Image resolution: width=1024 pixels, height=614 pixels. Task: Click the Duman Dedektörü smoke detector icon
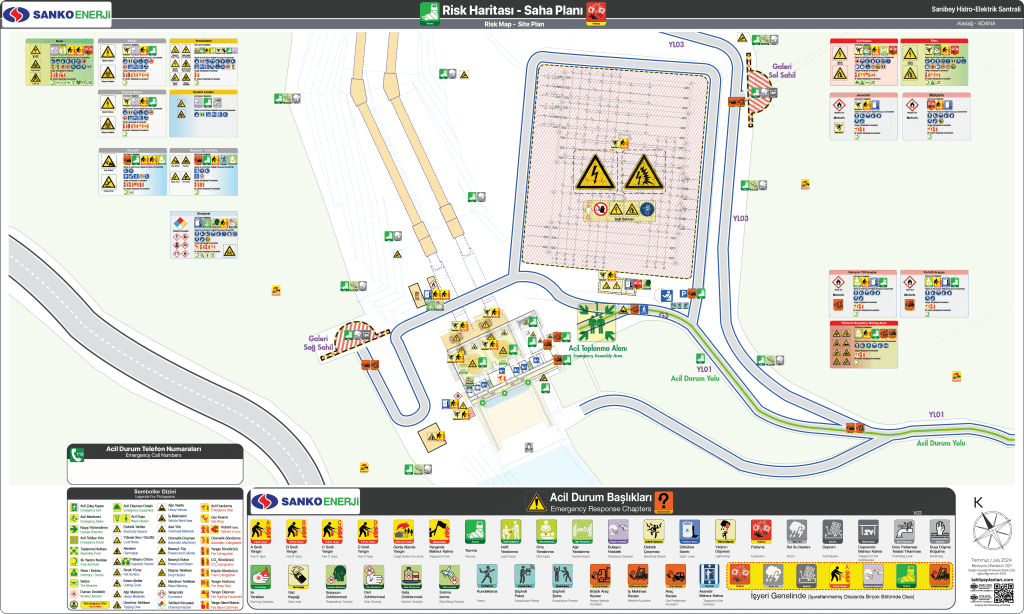72,593
